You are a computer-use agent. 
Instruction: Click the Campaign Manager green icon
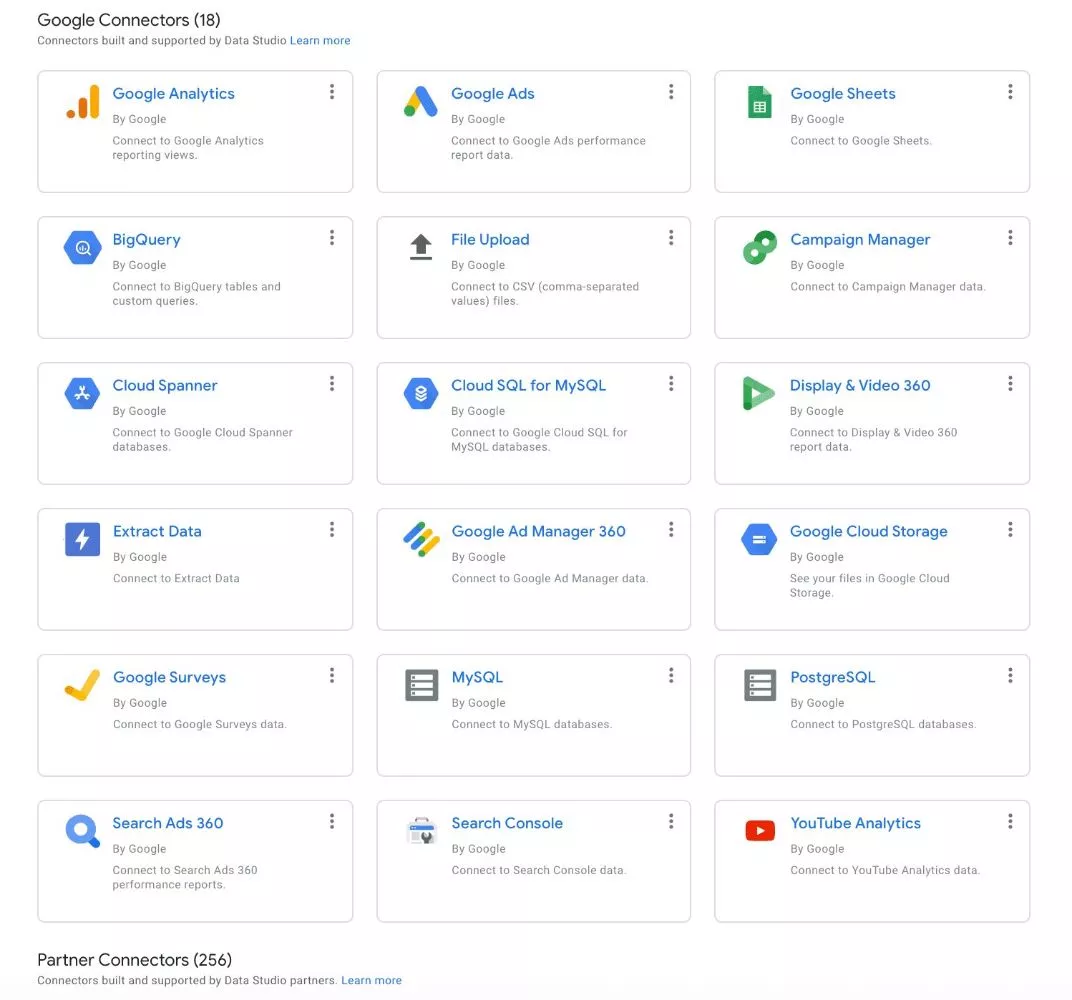coord(760,247)
